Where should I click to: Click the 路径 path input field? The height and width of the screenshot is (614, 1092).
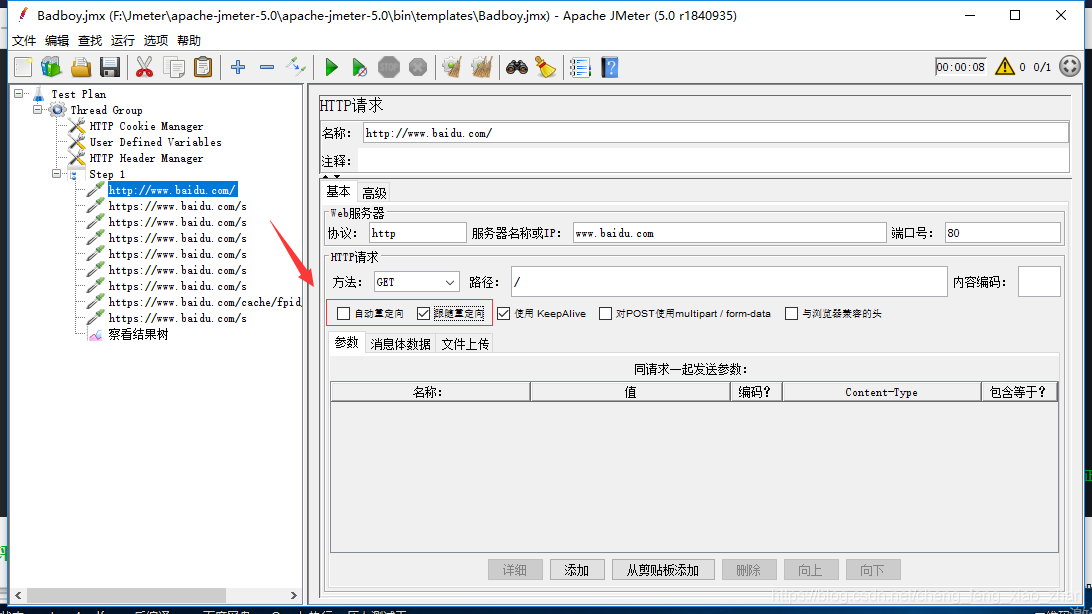[729, 282]
